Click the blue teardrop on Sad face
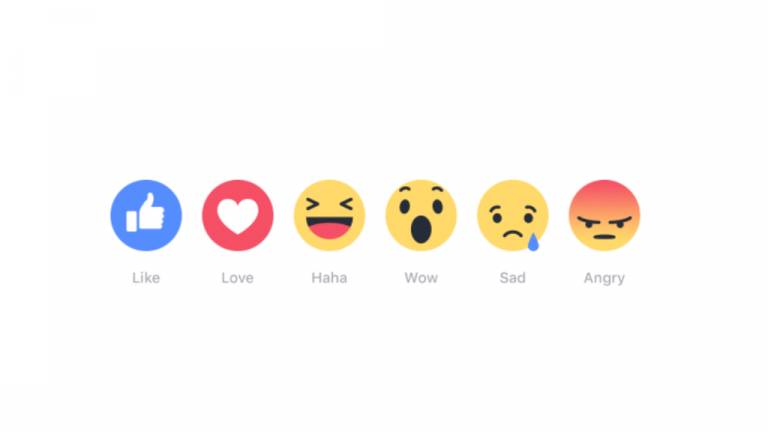 pos(533,241)
